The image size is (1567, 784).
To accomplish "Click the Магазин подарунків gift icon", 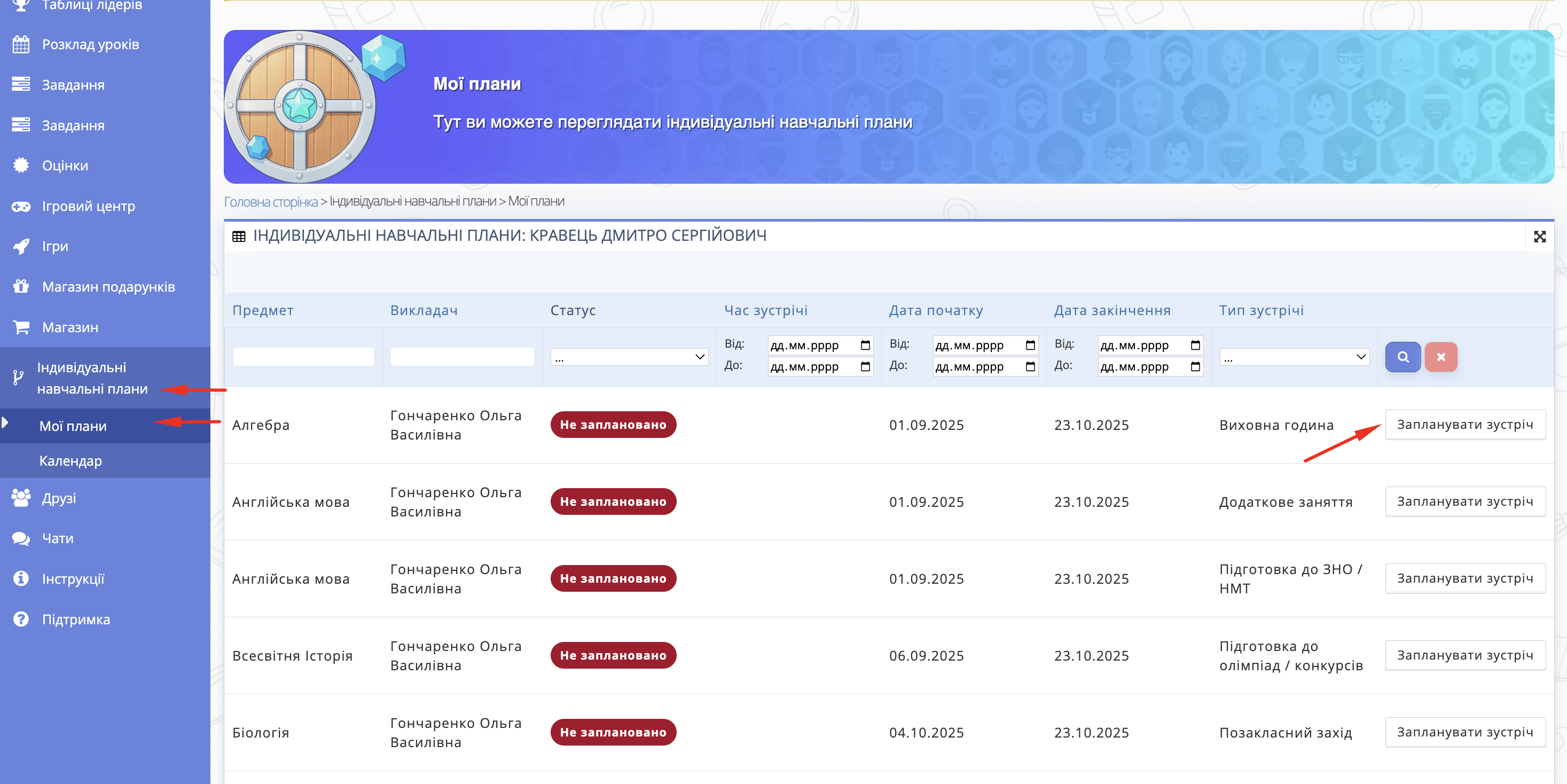I will click(21, 286).
